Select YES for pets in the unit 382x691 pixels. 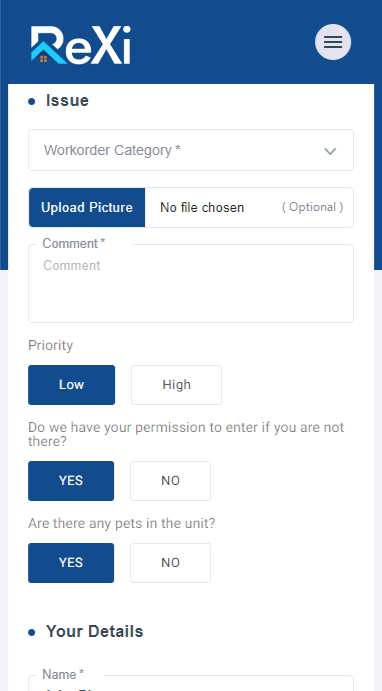click(x=71, y=563)
